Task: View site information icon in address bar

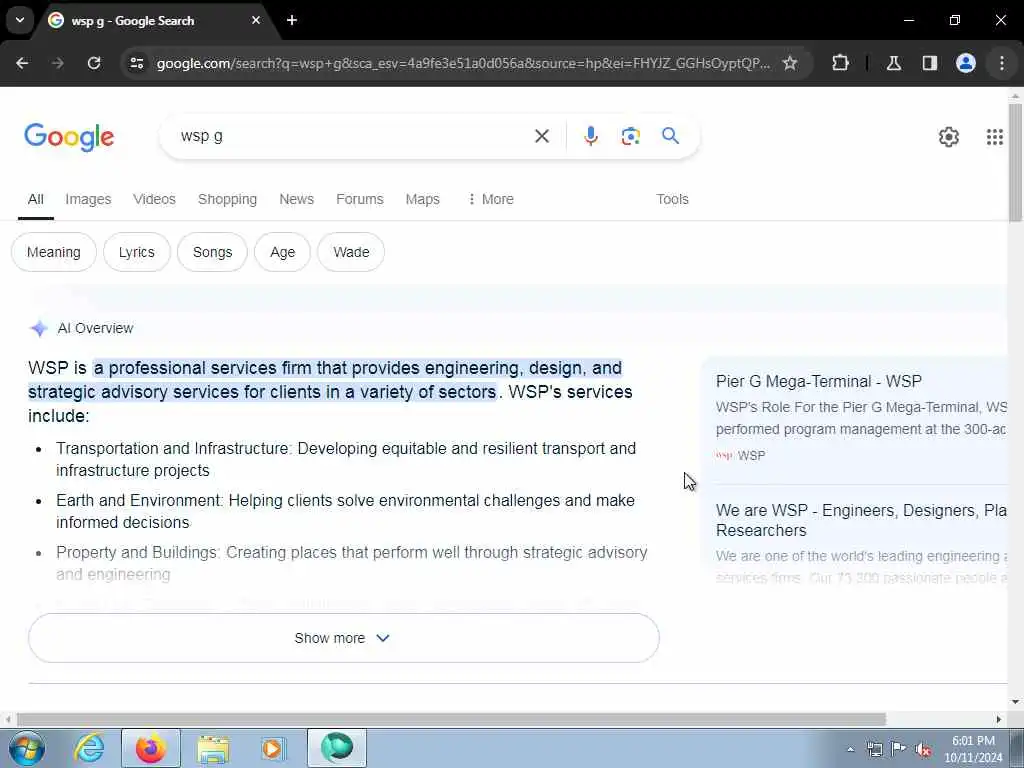Action: pos(136,63)
